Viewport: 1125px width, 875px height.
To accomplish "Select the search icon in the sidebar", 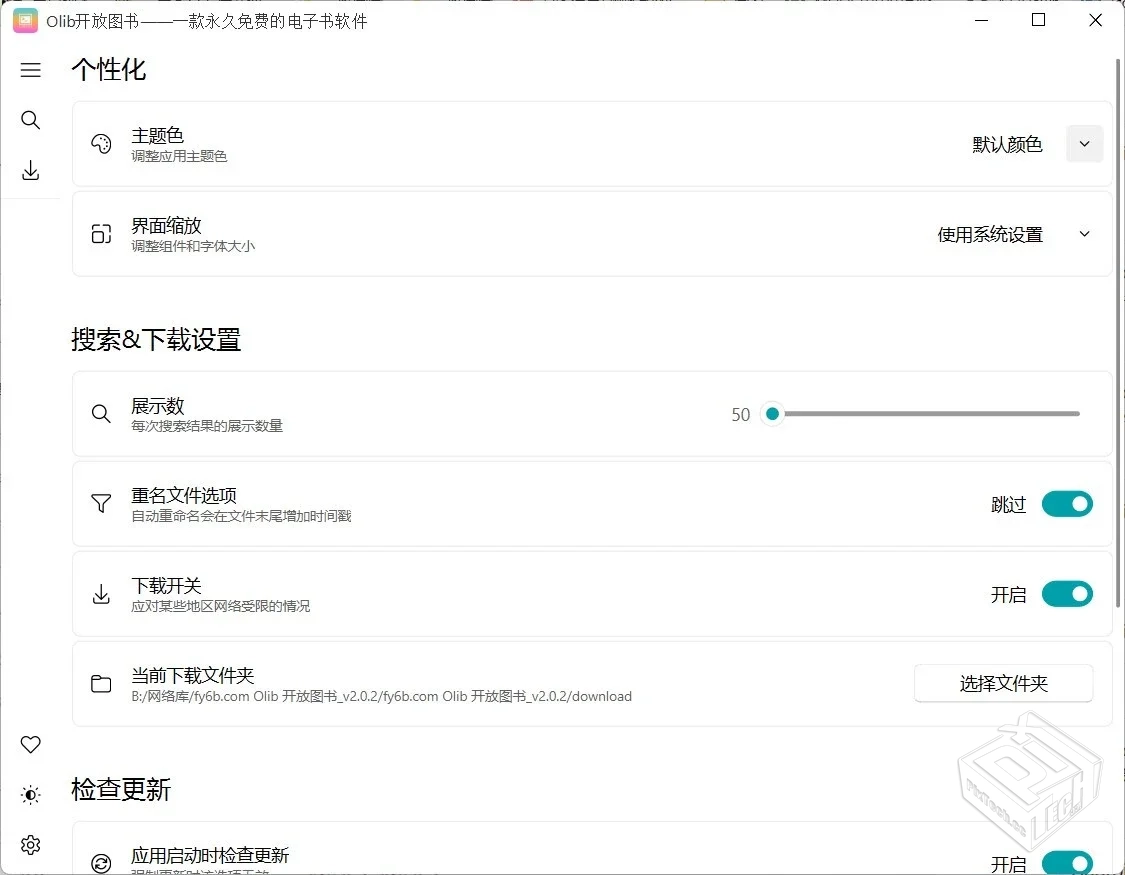I will coord(30,120).
